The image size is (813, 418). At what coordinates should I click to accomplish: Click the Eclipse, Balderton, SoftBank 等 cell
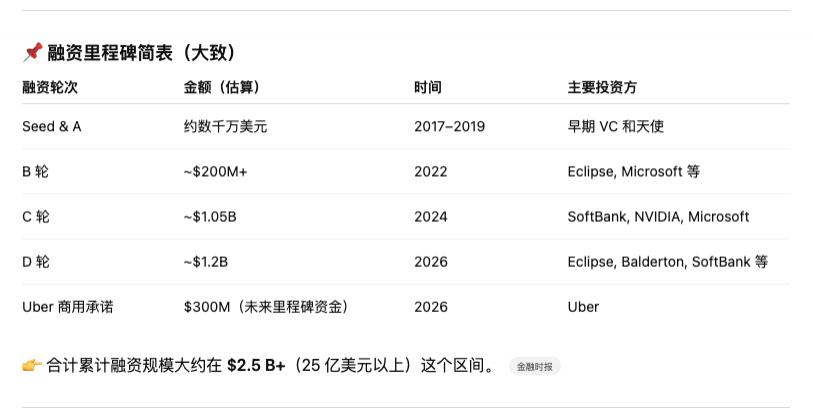point(667,262)
